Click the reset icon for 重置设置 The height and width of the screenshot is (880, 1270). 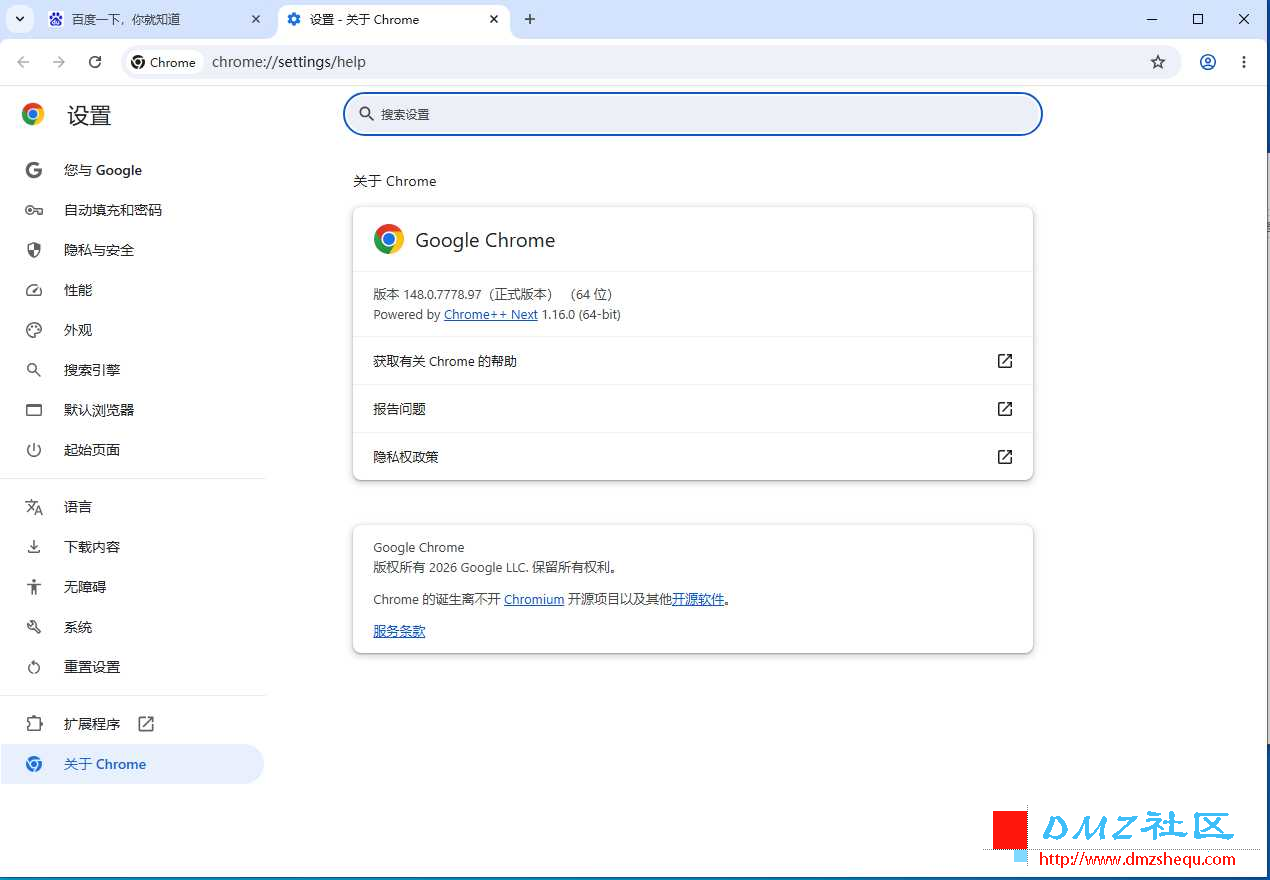tap(34, 667)
